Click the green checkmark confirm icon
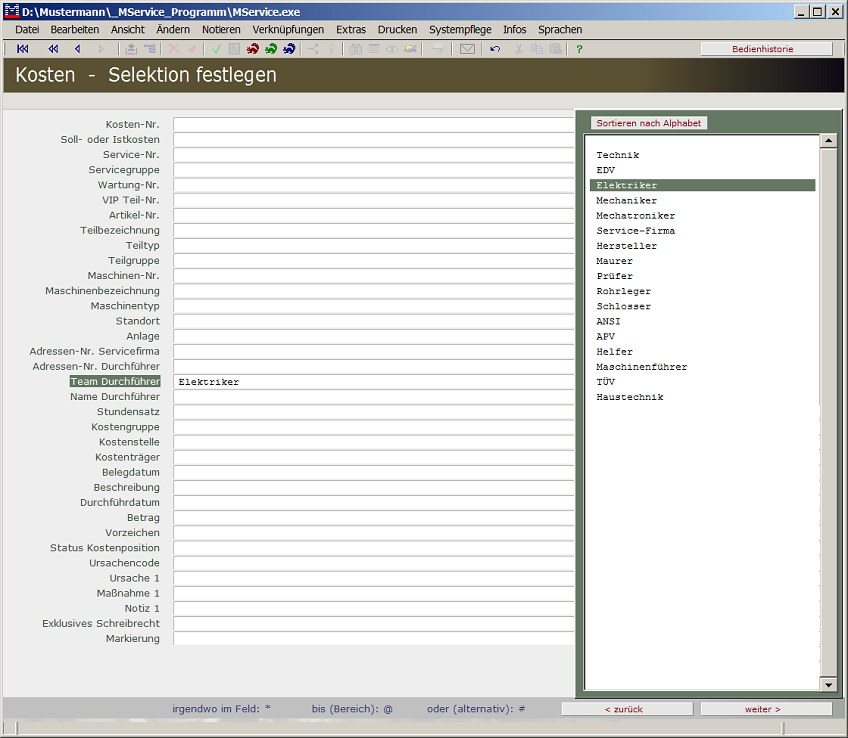Image resolution: width=848 pixels, height=738 pixels. click(216, 49)
